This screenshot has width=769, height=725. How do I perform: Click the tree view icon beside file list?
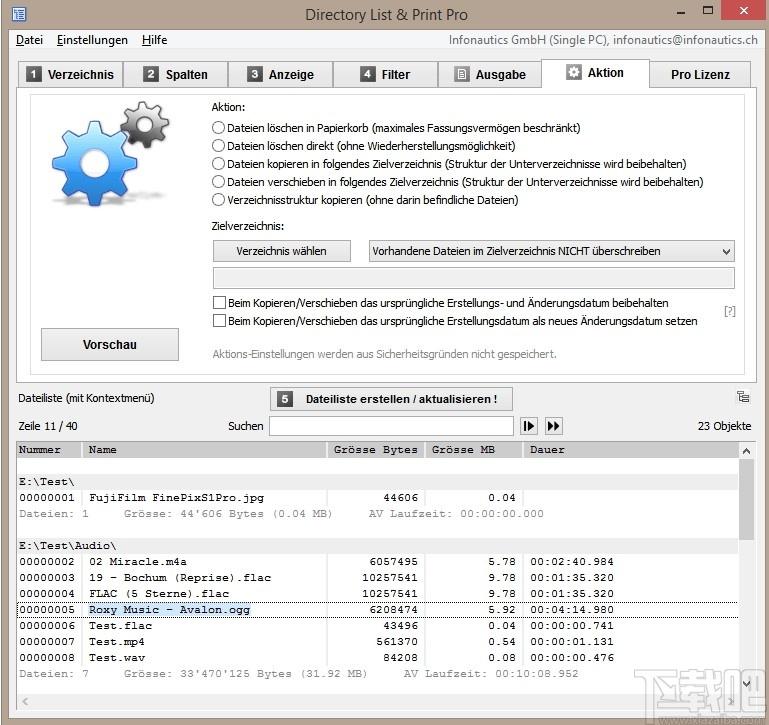[x=743, y=397]
